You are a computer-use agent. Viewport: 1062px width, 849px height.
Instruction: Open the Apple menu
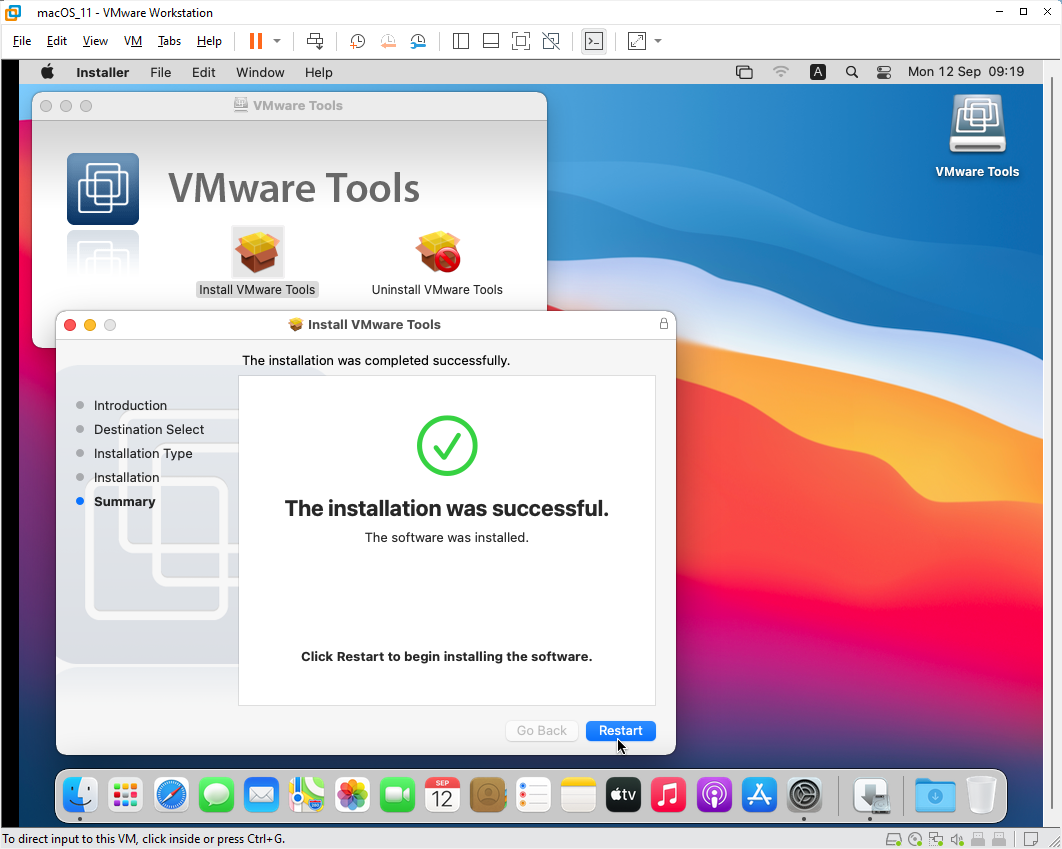coord(47,72)
